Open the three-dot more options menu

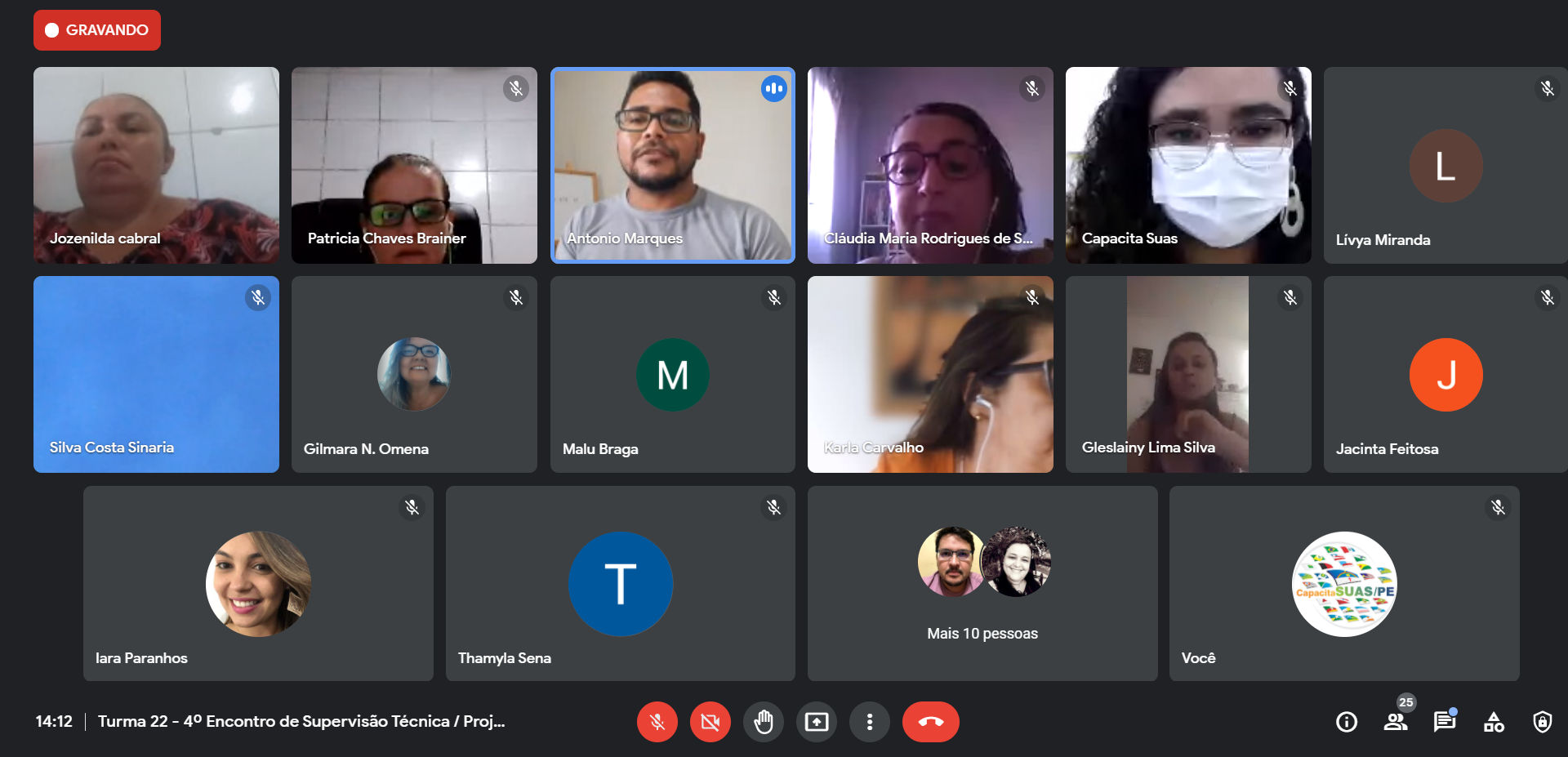(x=870, y=722)
